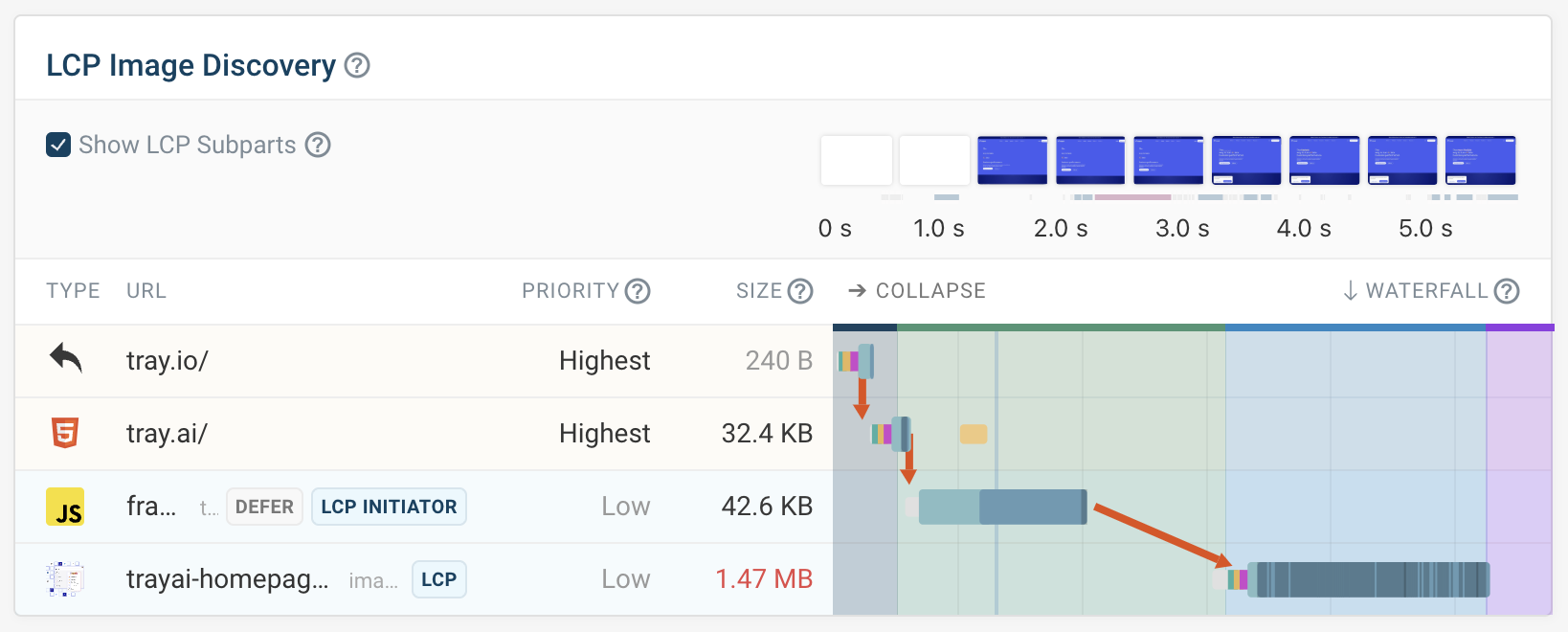The image size is (1568, 632).
Task: Collapse the waterfall columns
Action: (917, 291)
